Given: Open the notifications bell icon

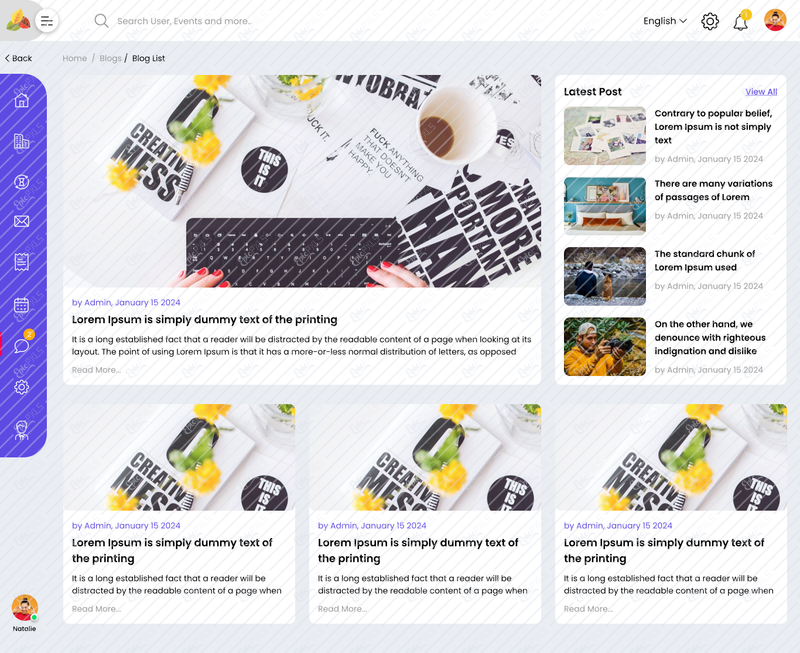Looking at the screenshot, I should [741, 21].
